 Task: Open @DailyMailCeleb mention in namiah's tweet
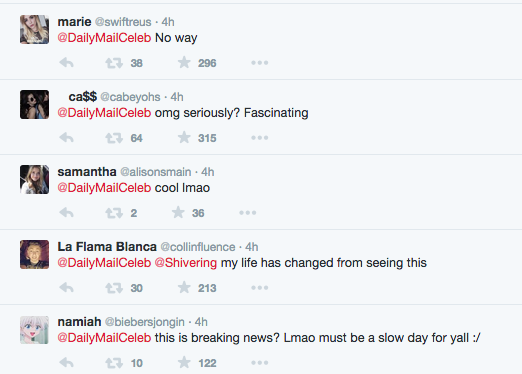pos(104,338)
